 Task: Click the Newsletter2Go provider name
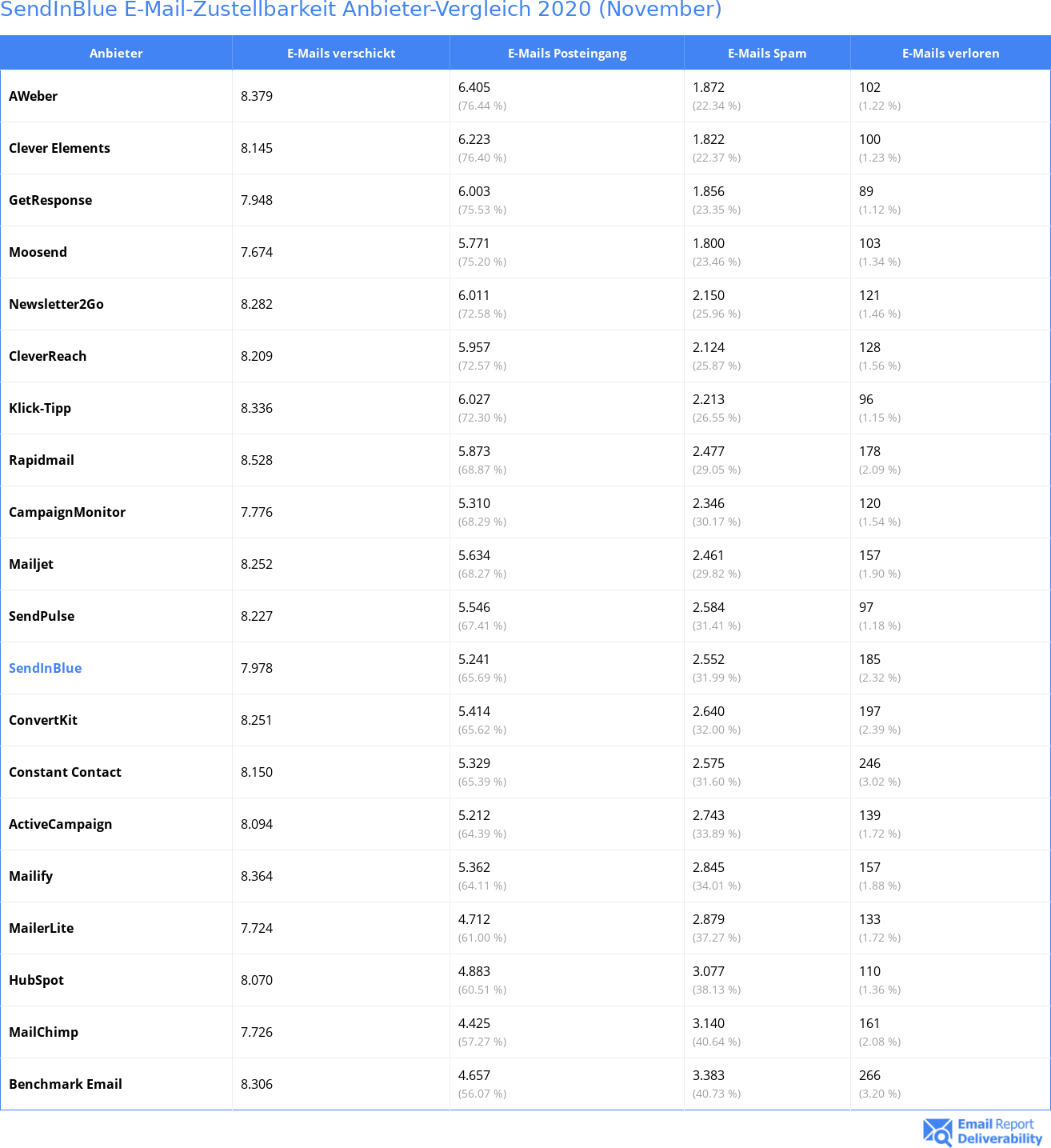(x=56, y=304)
